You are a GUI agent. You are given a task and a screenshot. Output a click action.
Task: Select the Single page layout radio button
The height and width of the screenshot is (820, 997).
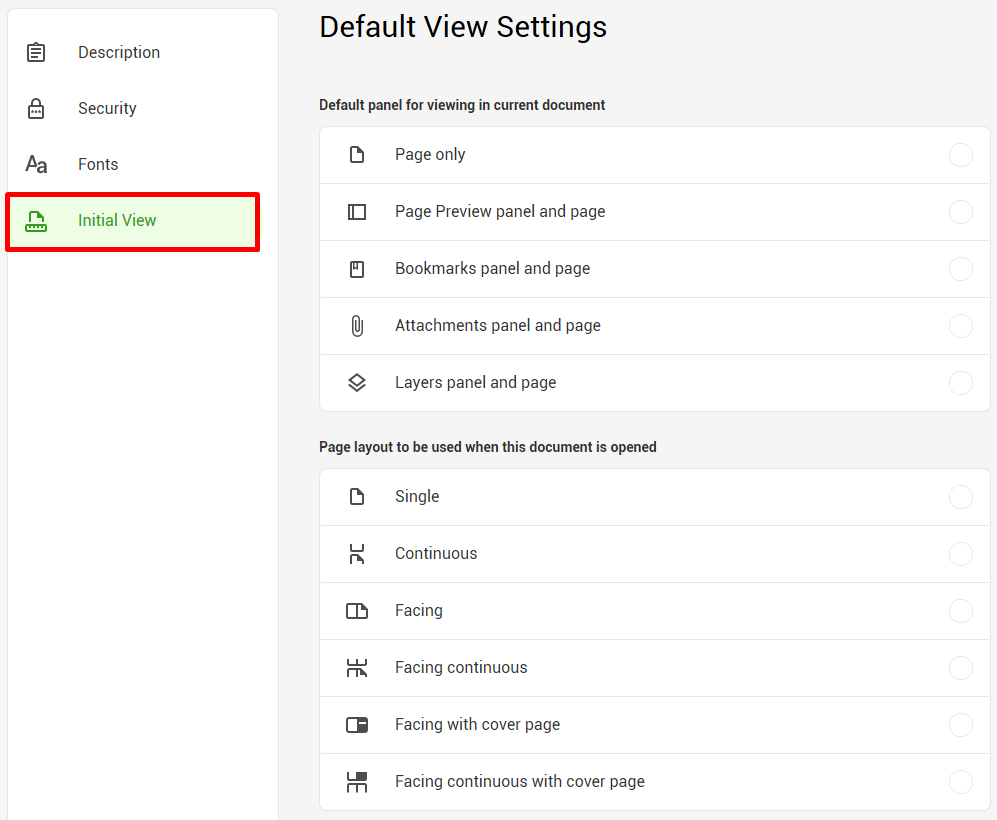pyautogui.click(x=961, y=496)
